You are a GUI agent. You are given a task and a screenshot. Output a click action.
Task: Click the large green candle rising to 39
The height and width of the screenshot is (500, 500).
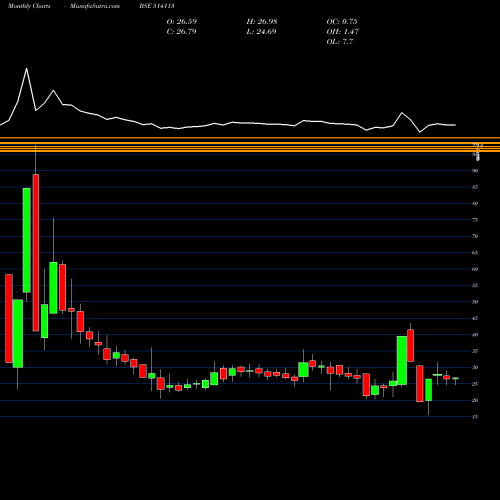402,360
